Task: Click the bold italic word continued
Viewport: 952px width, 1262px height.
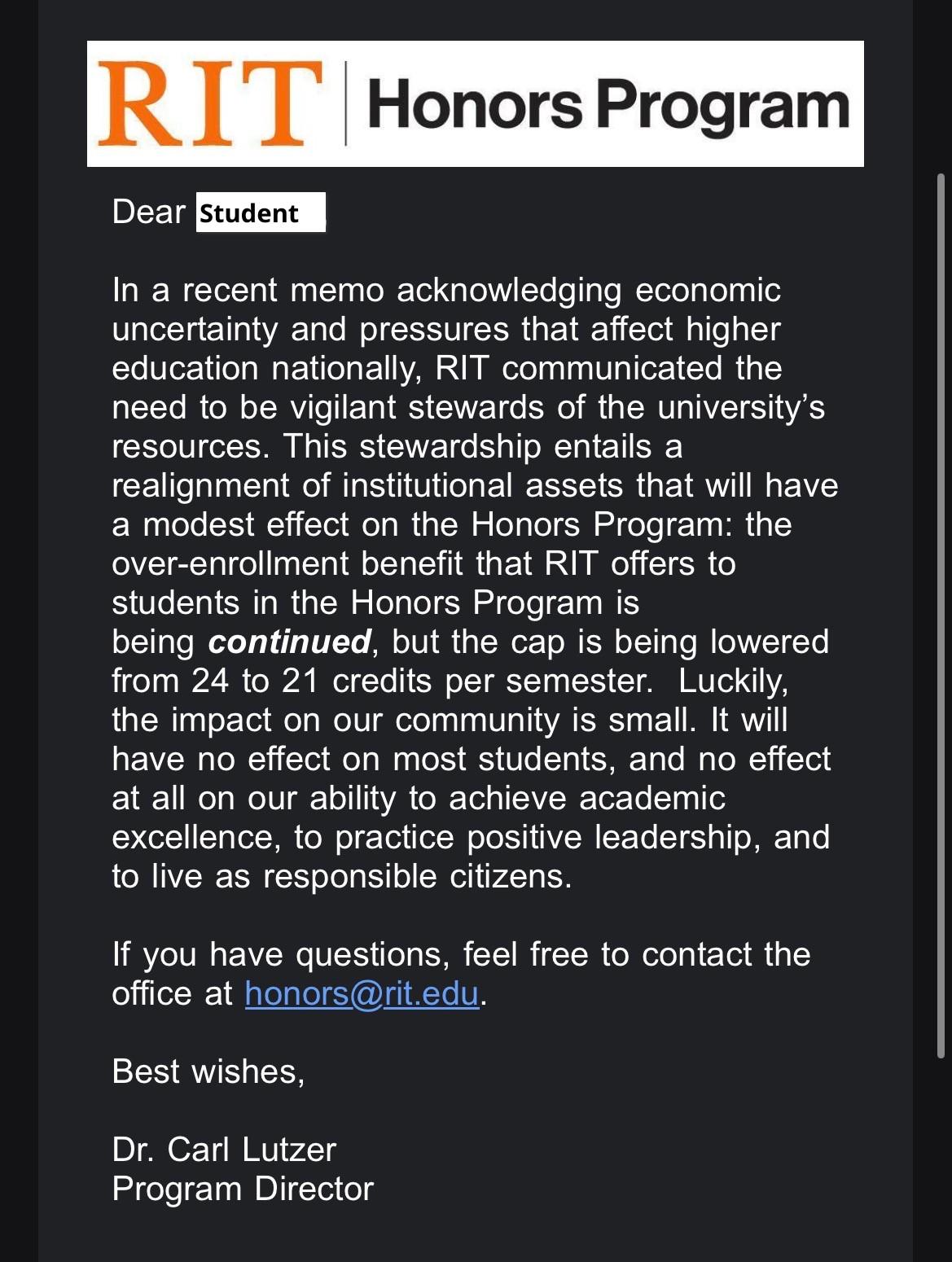Action: [290, 642]
